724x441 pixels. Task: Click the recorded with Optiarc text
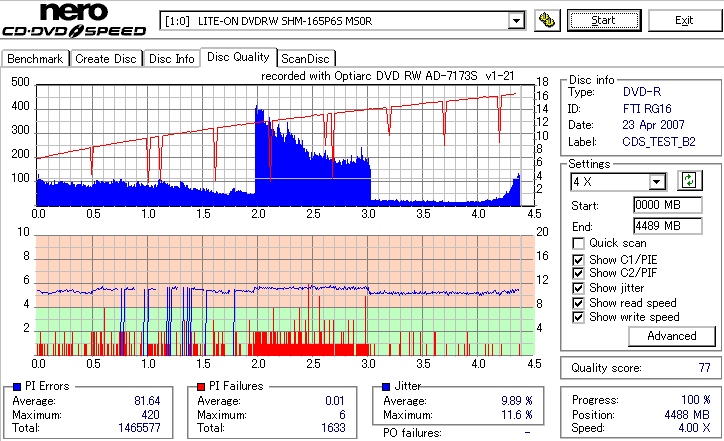(387, 76)
